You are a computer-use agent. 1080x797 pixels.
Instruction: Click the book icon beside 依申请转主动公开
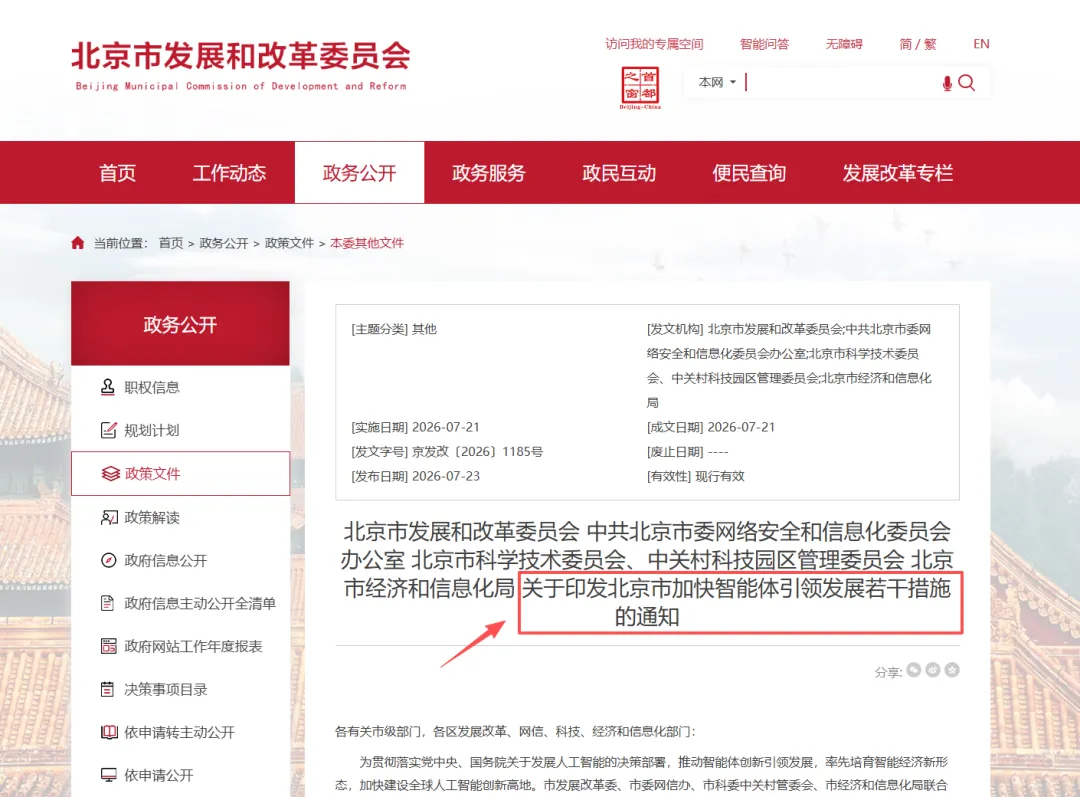click(110, 732)
